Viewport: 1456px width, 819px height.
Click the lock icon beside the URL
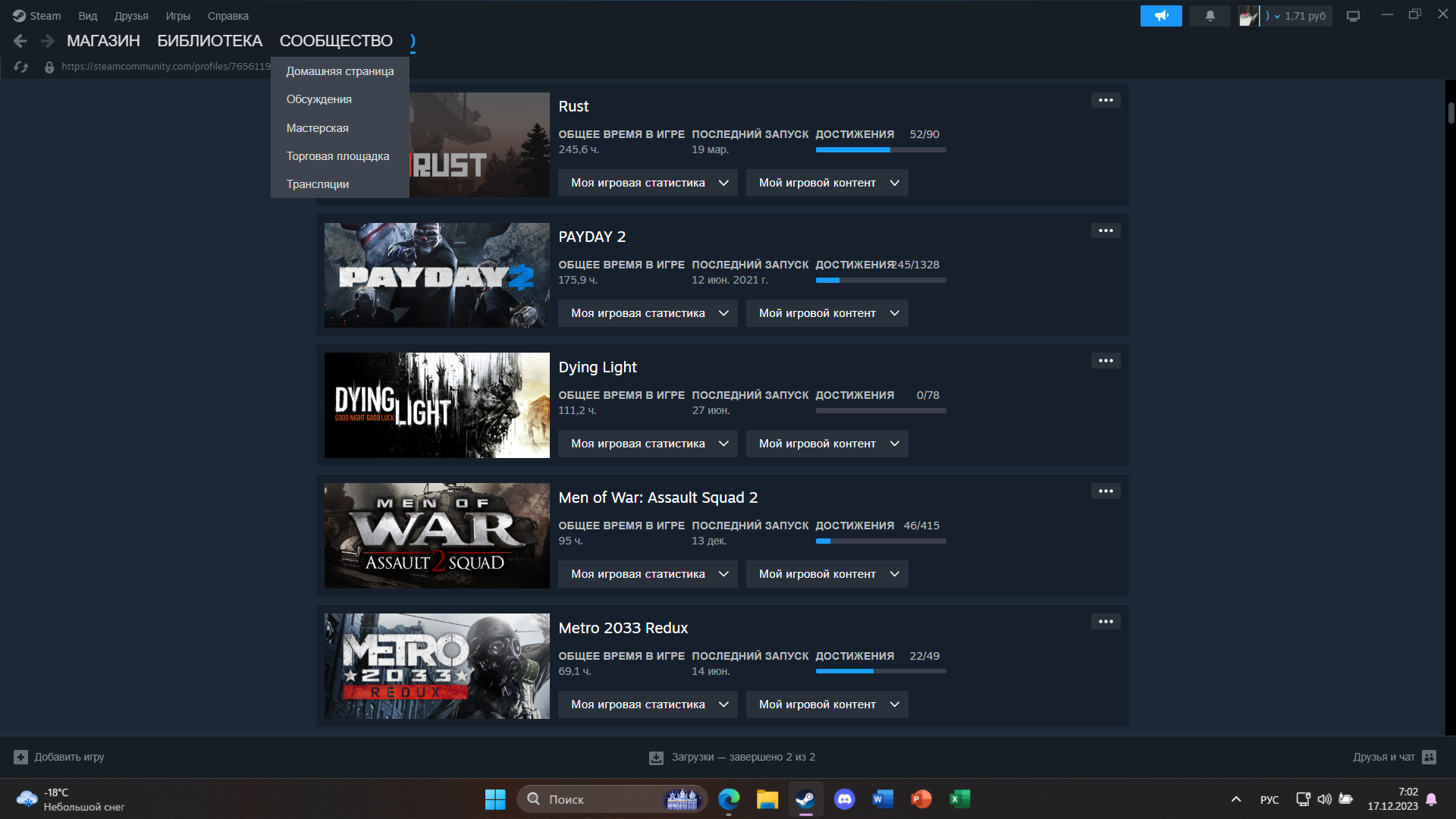49,67
